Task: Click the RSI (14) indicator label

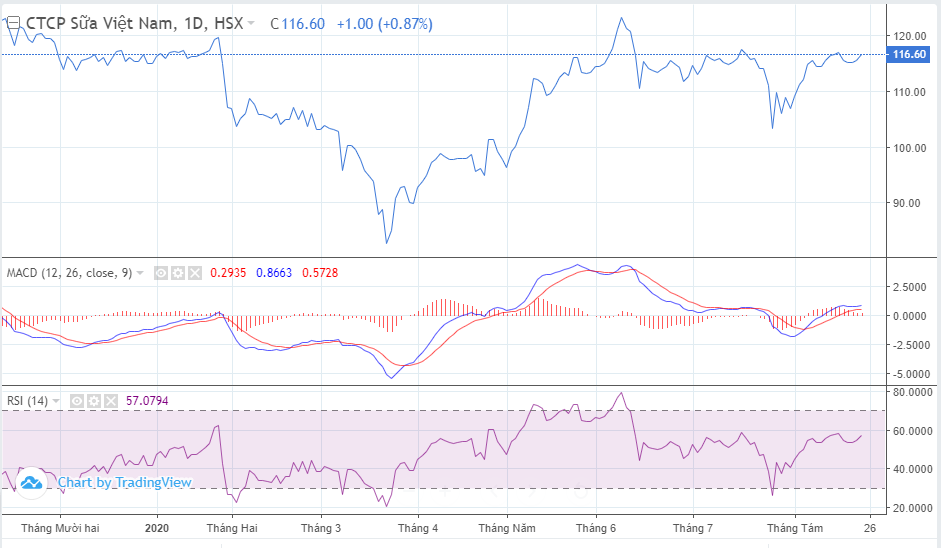Action: click(x=27, y=401)
